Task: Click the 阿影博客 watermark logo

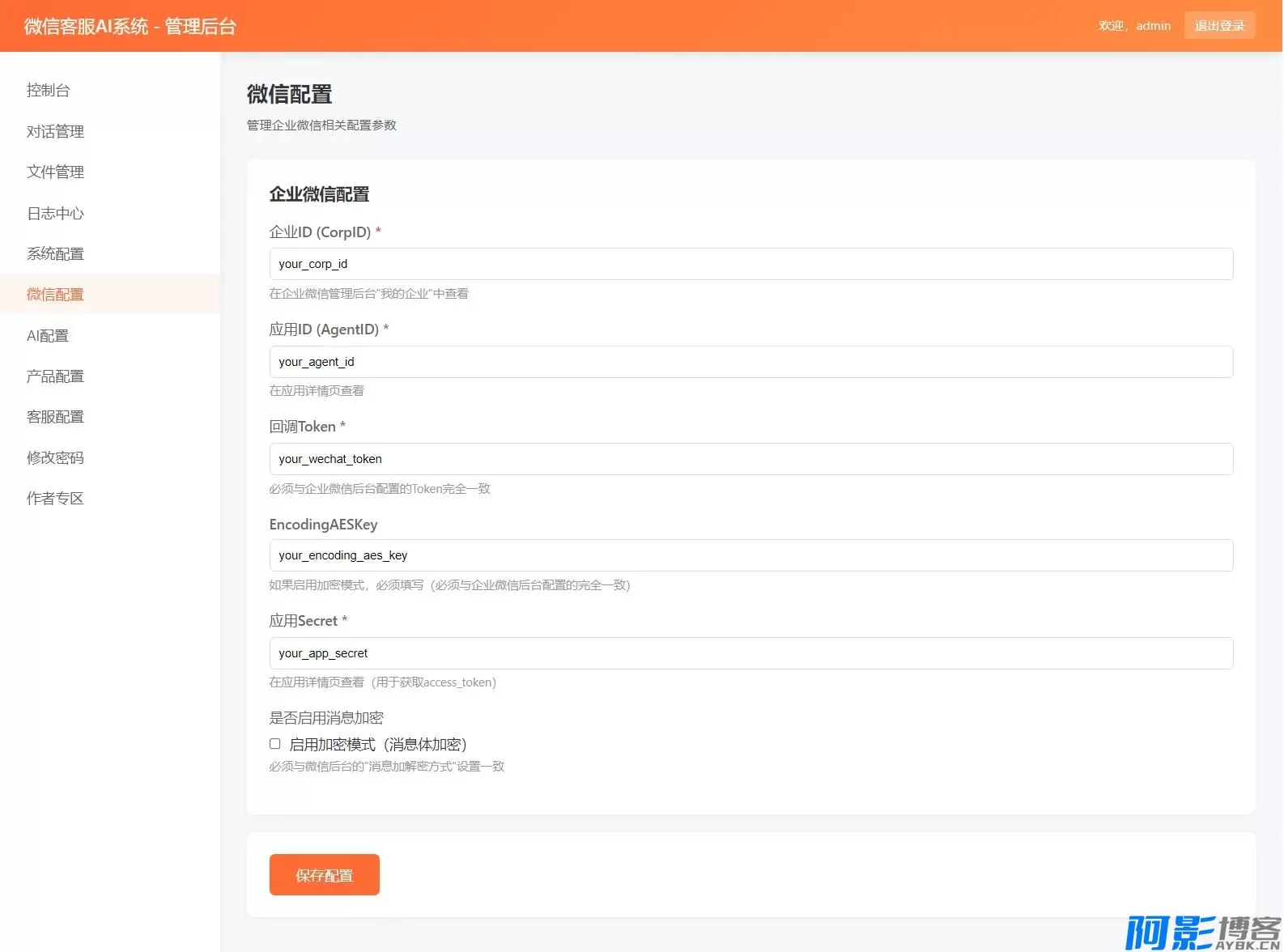Action: click(x=1202, y=932)
